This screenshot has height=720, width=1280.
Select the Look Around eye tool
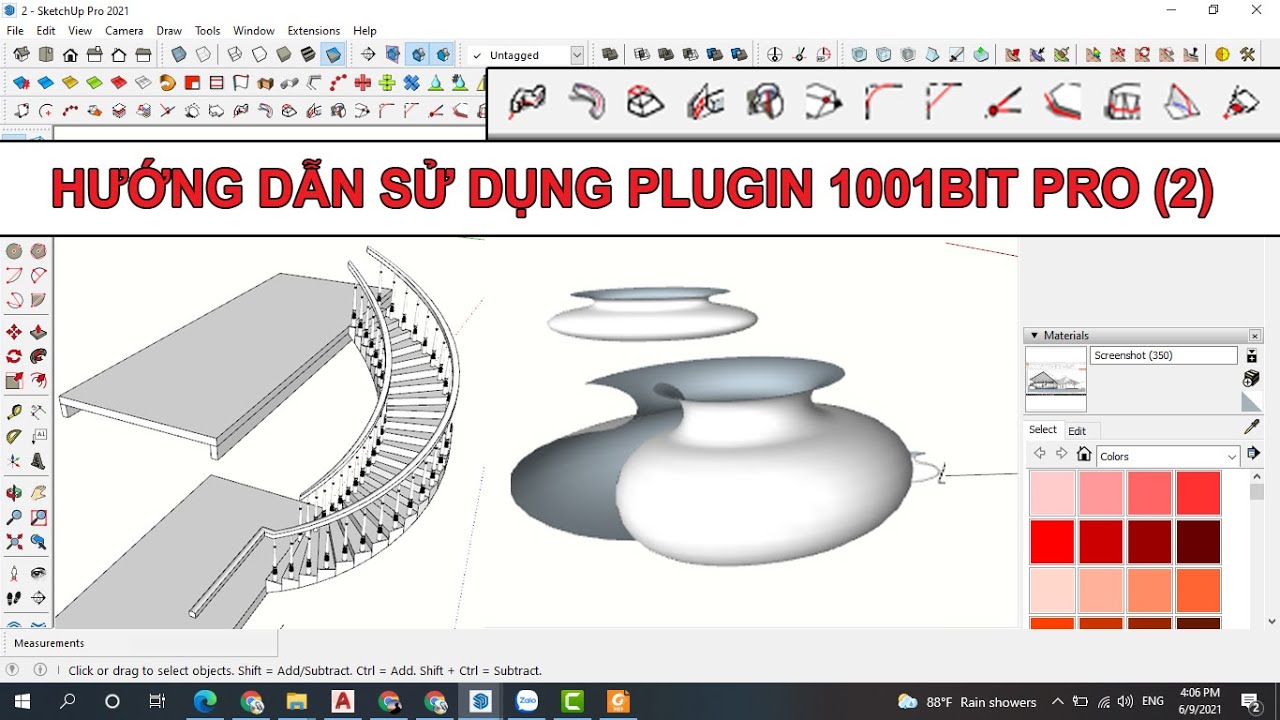point(38,574)
